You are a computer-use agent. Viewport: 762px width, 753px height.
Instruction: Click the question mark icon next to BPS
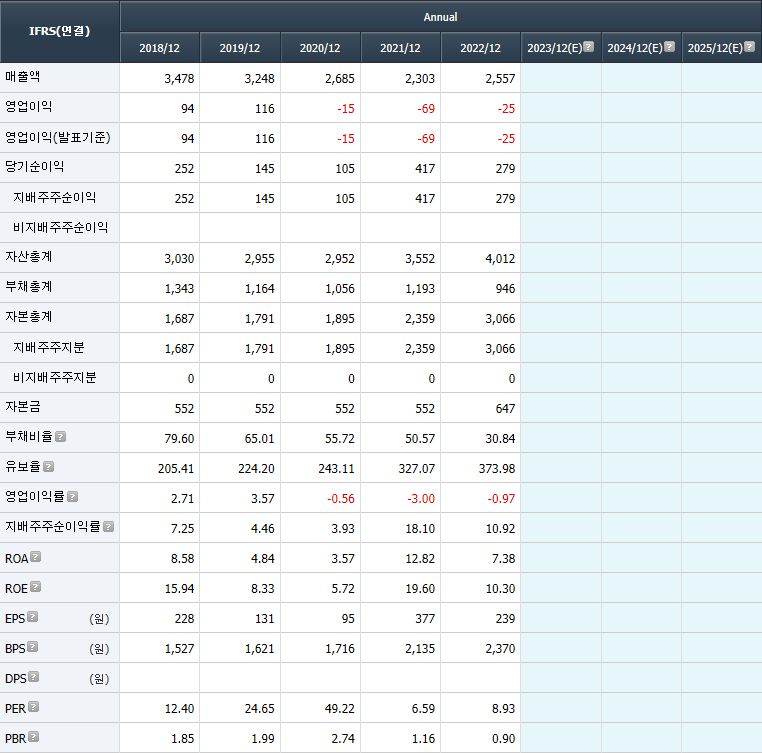point(33,647)
